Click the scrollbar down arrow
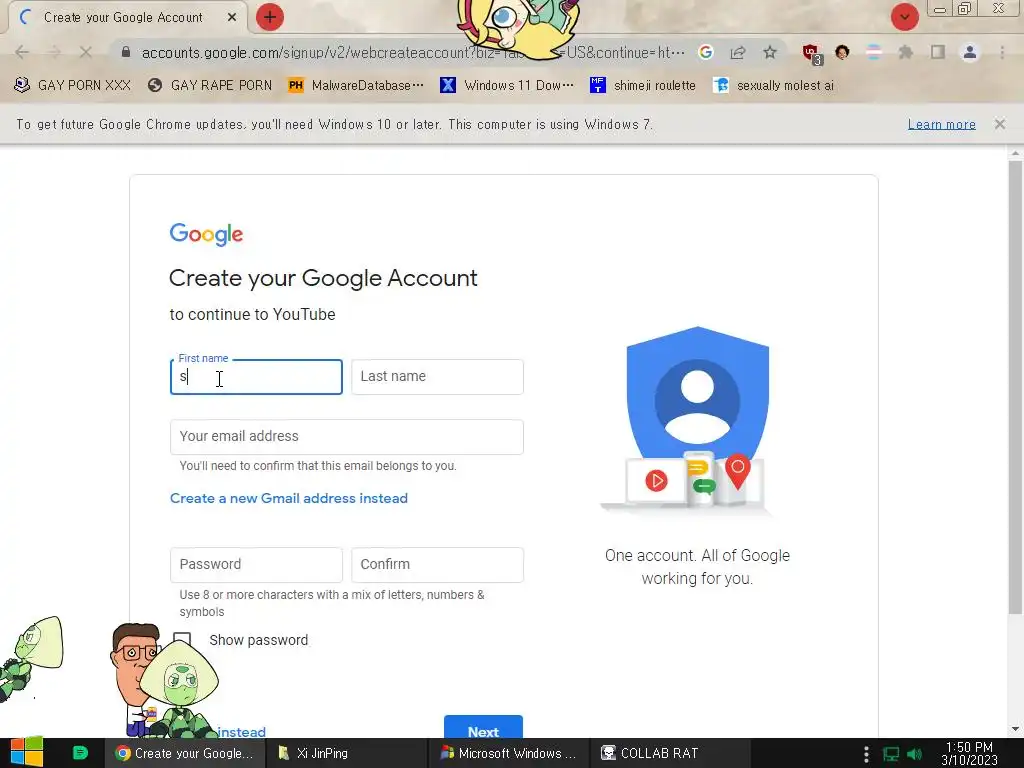Image resolution: width=1024 pixels, height=768 pixels. pos(1015,729)
